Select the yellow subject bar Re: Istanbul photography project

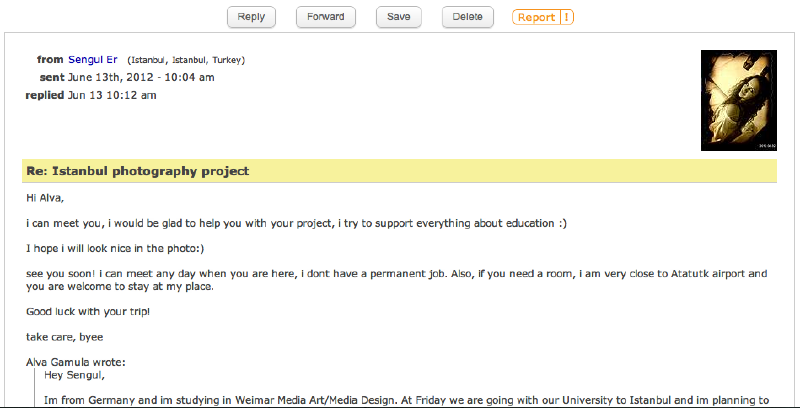pyautogui.click(x=399, y=171)
